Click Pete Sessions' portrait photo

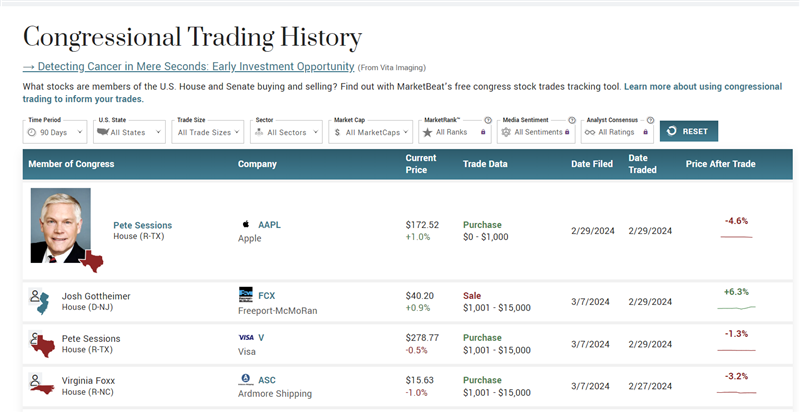[x=61, y=225]
